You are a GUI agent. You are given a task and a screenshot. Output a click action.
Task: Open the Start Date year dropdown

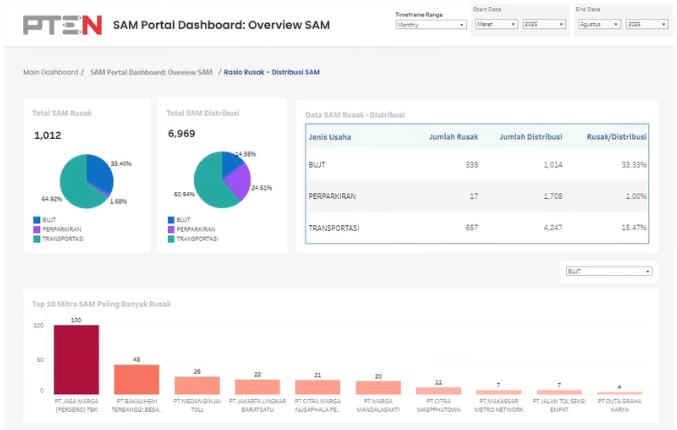pyautogui.click(x=544, y=25)
